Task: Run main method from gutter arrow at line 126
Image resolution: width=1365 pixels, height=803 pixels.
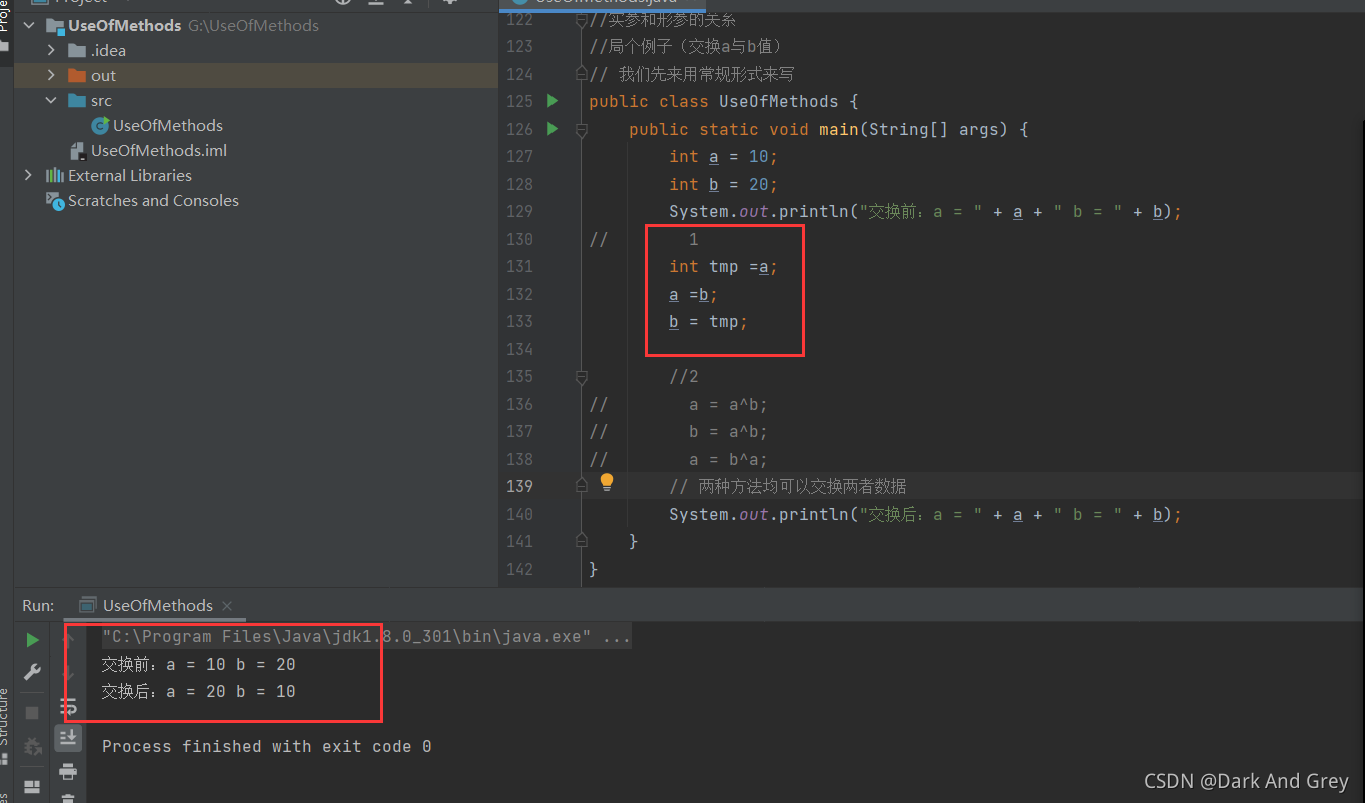Action: coord(552,129)
